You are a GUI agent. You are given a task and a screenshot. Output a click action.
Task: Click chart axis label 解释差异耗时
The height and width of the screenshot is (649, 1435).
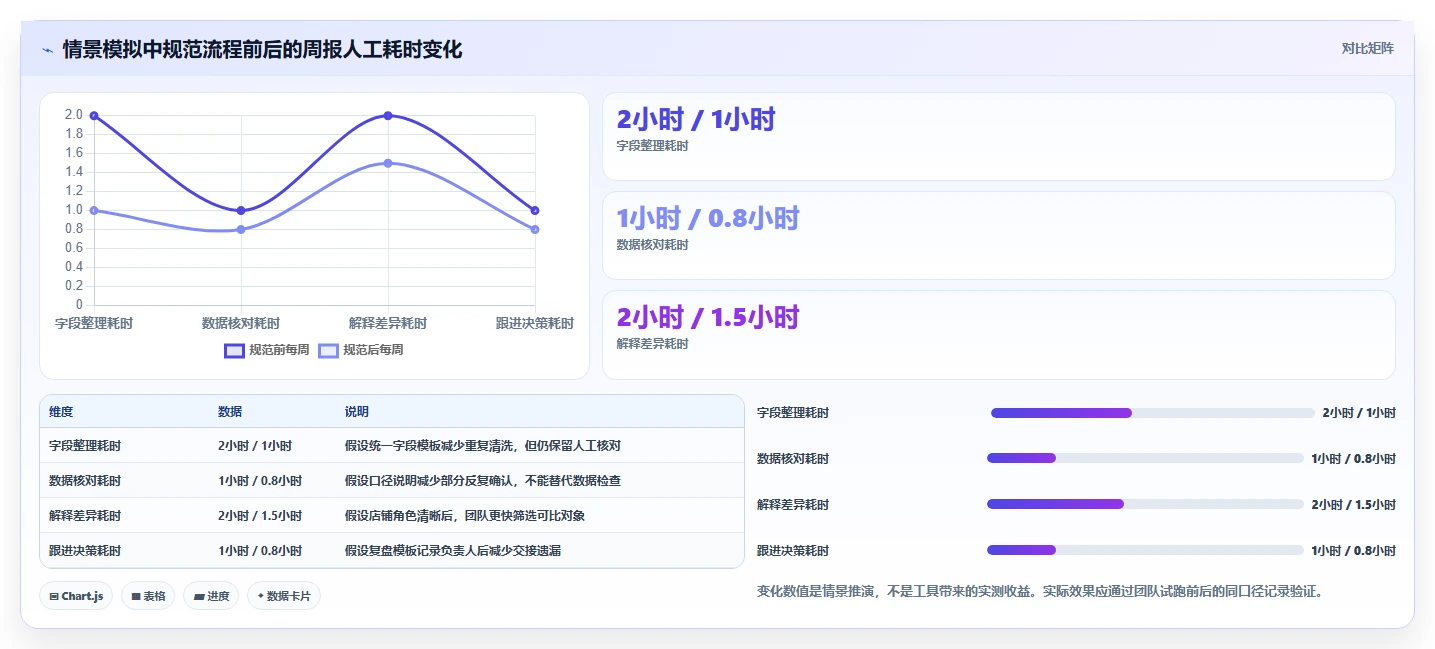pyautogui.click(x=388, y=324)
